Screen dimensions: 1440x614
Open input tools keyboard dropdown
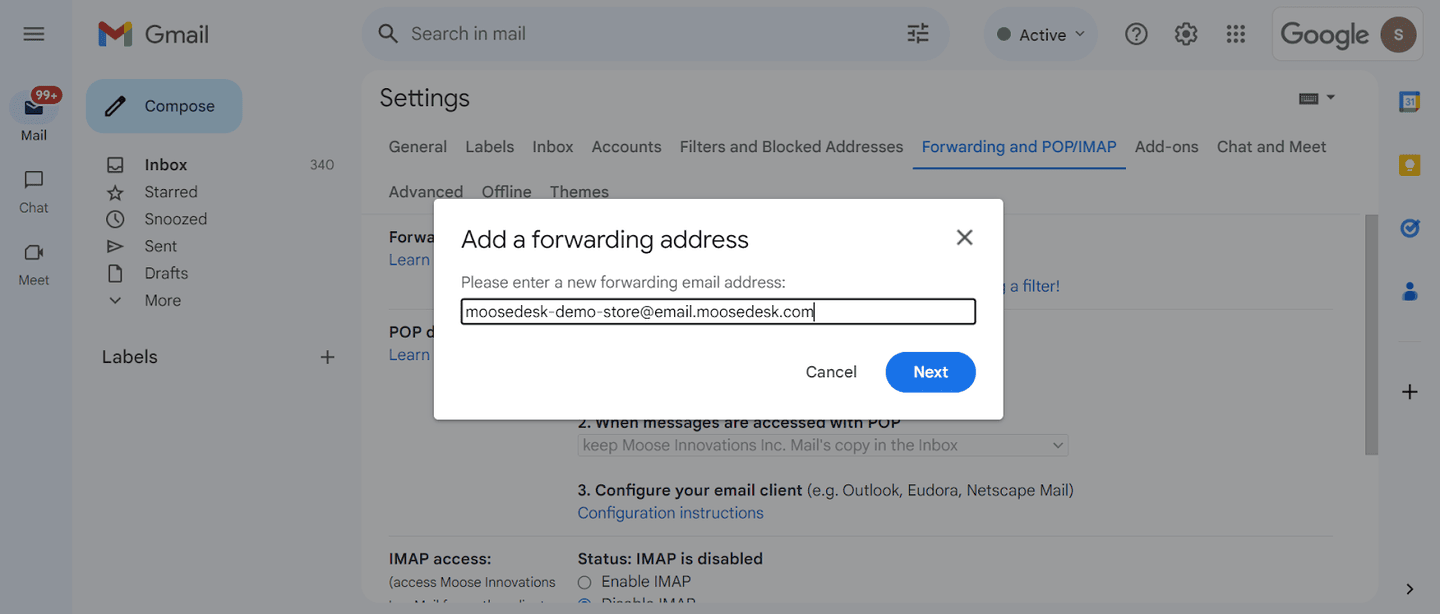click(x=1317, y=98)
